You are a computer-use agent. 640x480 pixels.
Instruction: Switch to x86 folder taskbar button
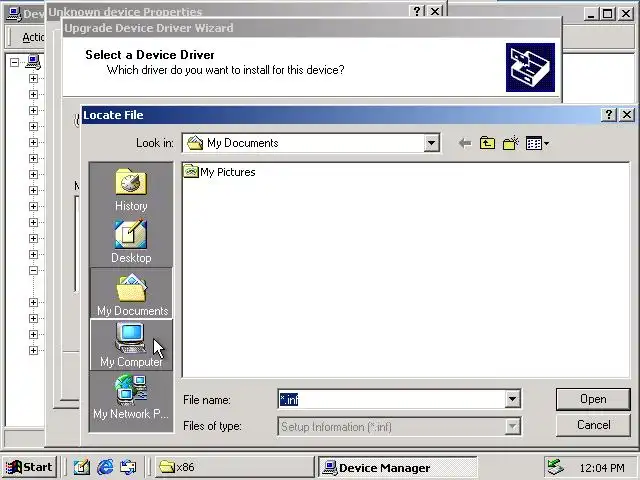pyautogui.click(x=234, y=467)
